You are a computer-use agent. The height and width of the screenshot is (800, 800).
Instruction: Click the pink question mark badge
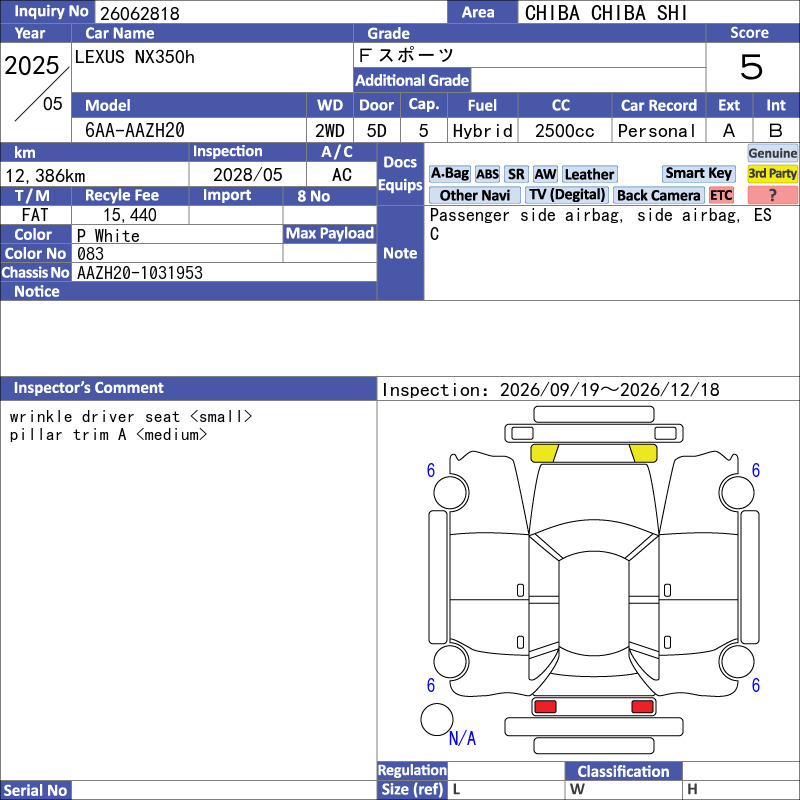(772, 195)
